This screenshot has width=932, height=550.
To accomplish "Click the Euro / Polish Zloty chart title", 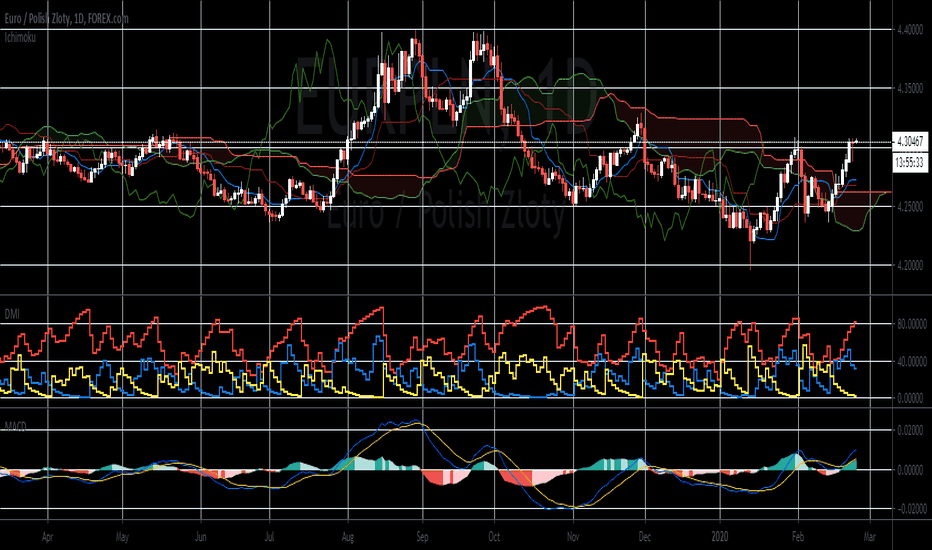I will 66,18.
